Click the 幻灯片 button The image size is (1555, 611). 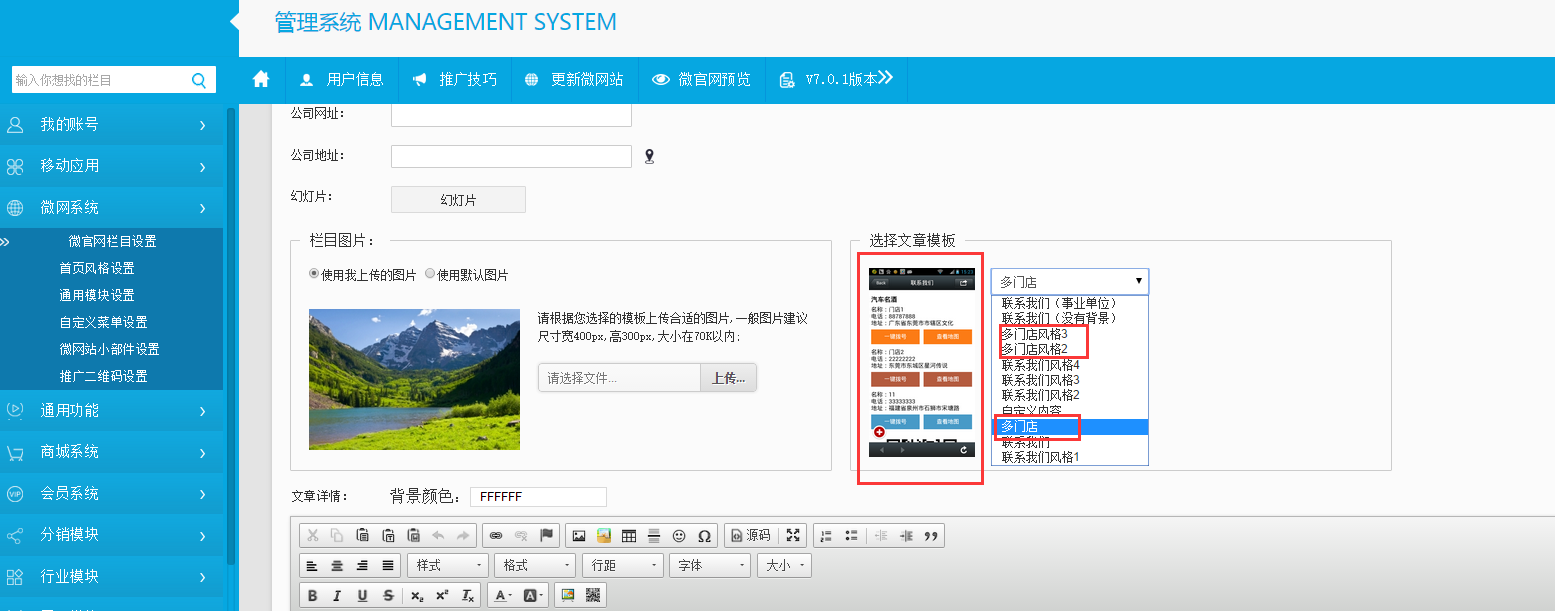[458, 200]
